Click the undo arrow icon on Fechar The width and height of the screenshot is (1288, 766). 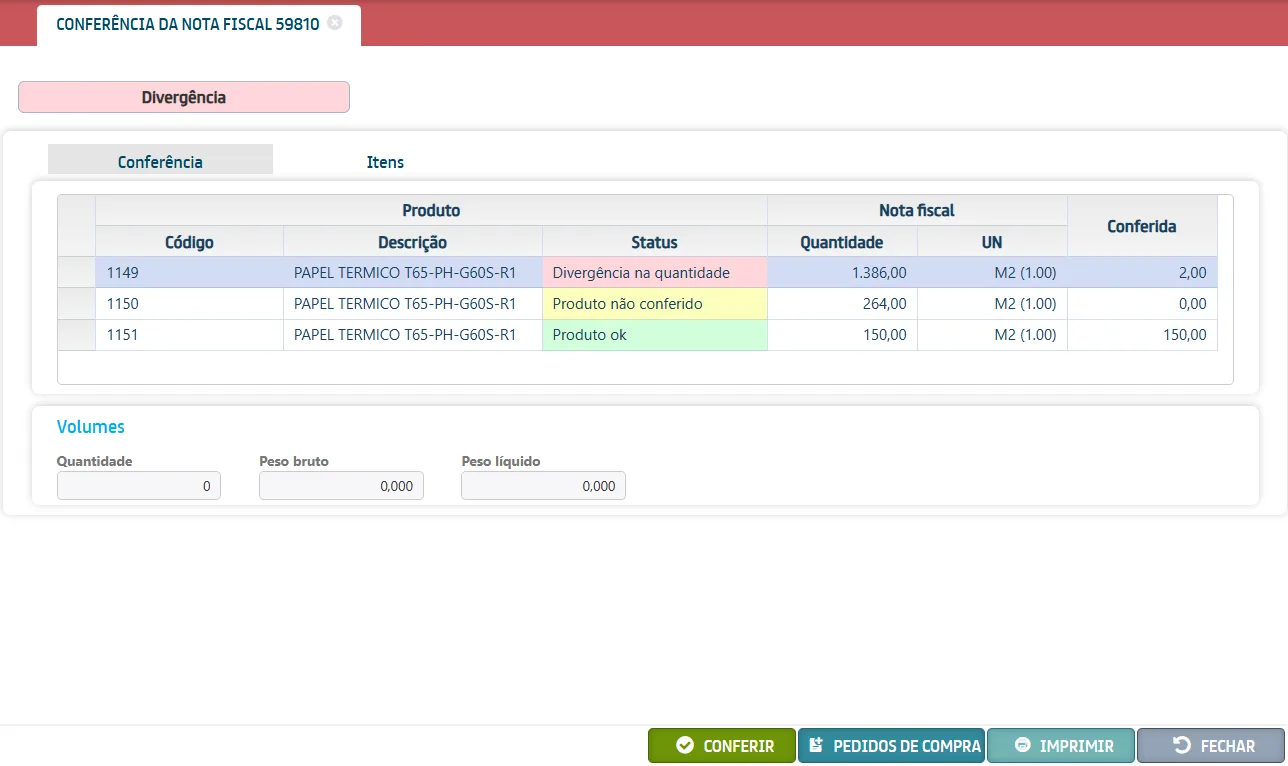click(x=1181, y=745)
